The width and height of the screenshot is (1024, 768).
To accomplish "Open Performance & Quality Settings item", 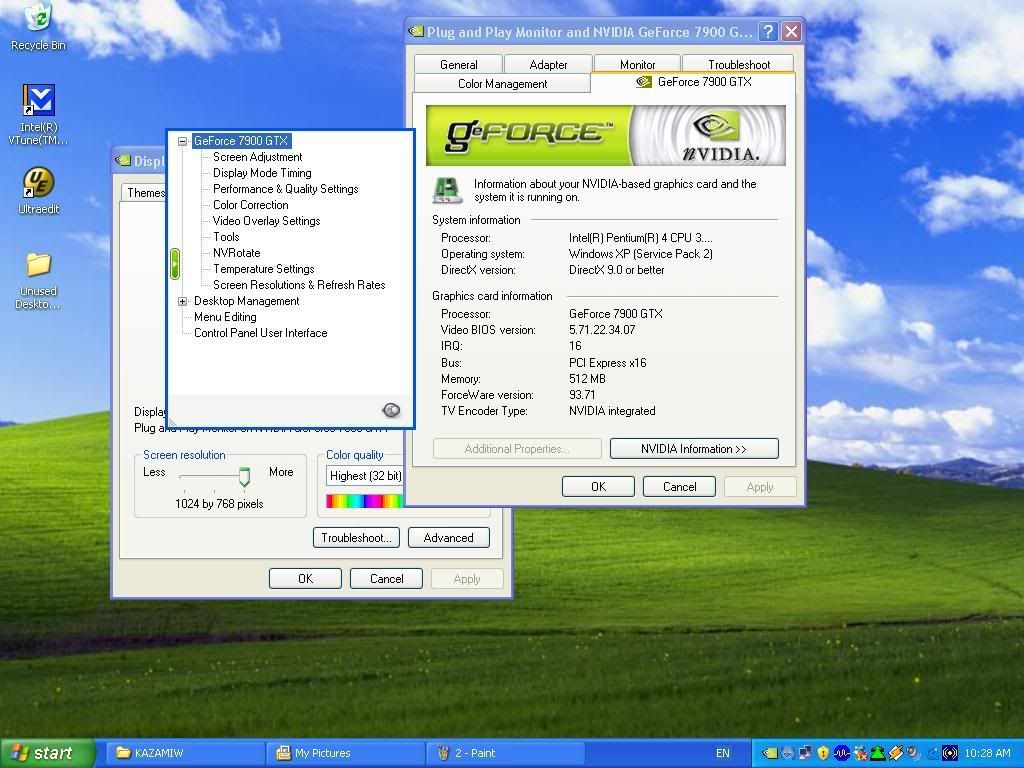I will [285, 189].
